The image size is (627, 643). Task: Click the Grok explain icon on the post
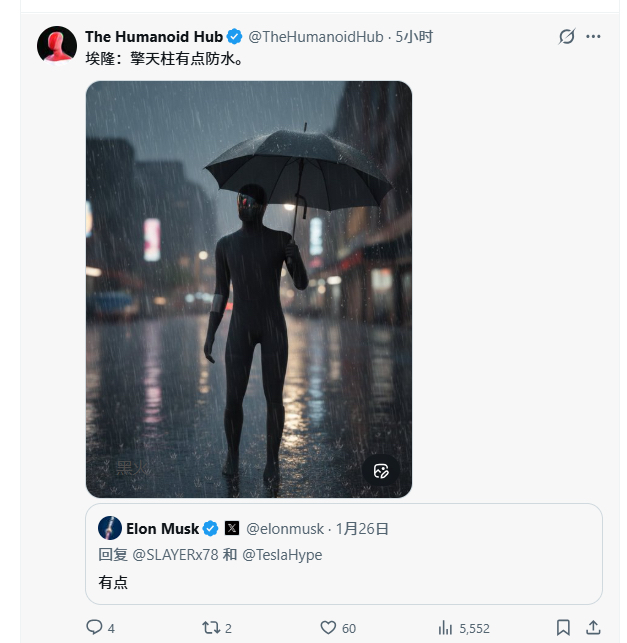[x=567, y=36]
